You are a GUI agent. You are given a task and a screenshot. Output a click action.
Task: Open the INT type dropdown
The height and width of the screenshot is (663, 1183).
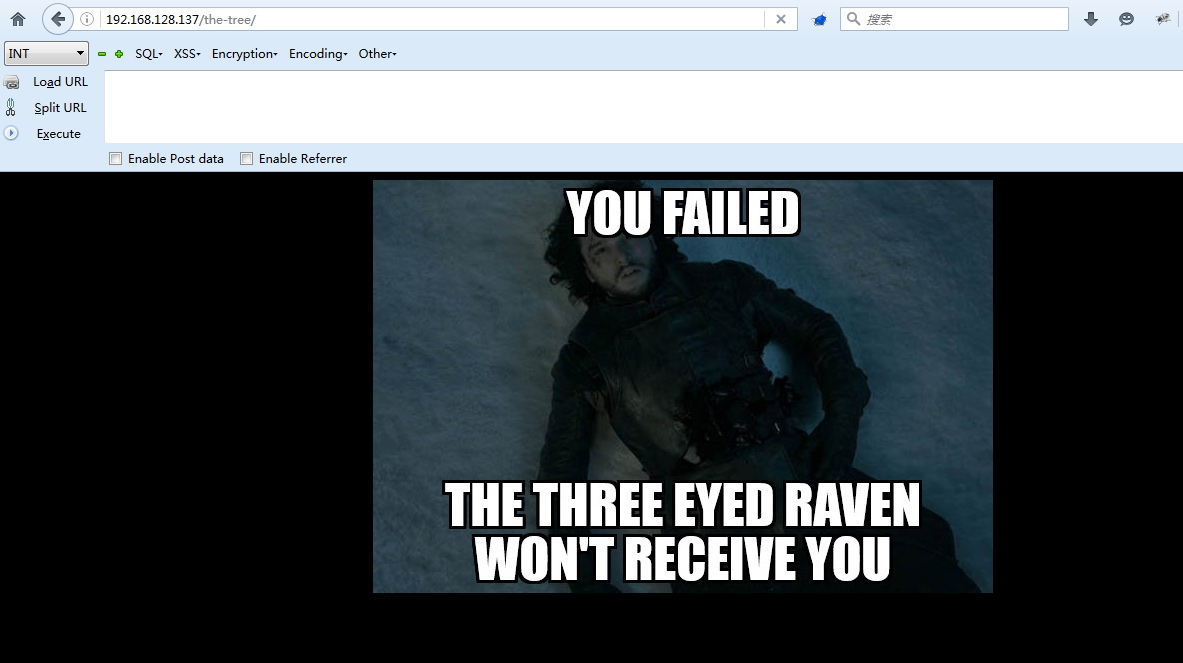(x=46, y=54)
